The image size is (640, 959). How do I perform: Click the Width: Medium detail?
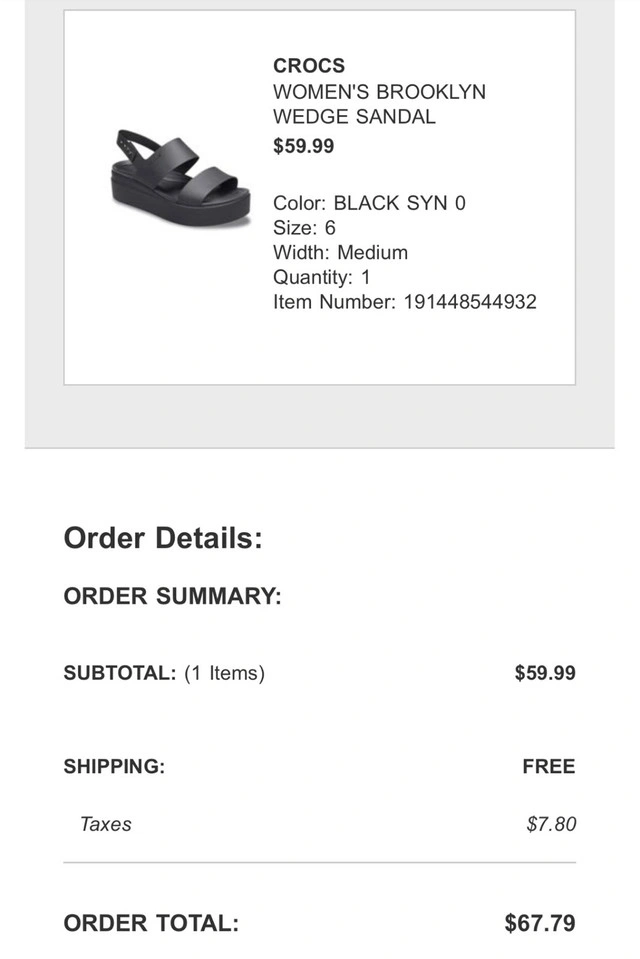(x=340, y=253)
